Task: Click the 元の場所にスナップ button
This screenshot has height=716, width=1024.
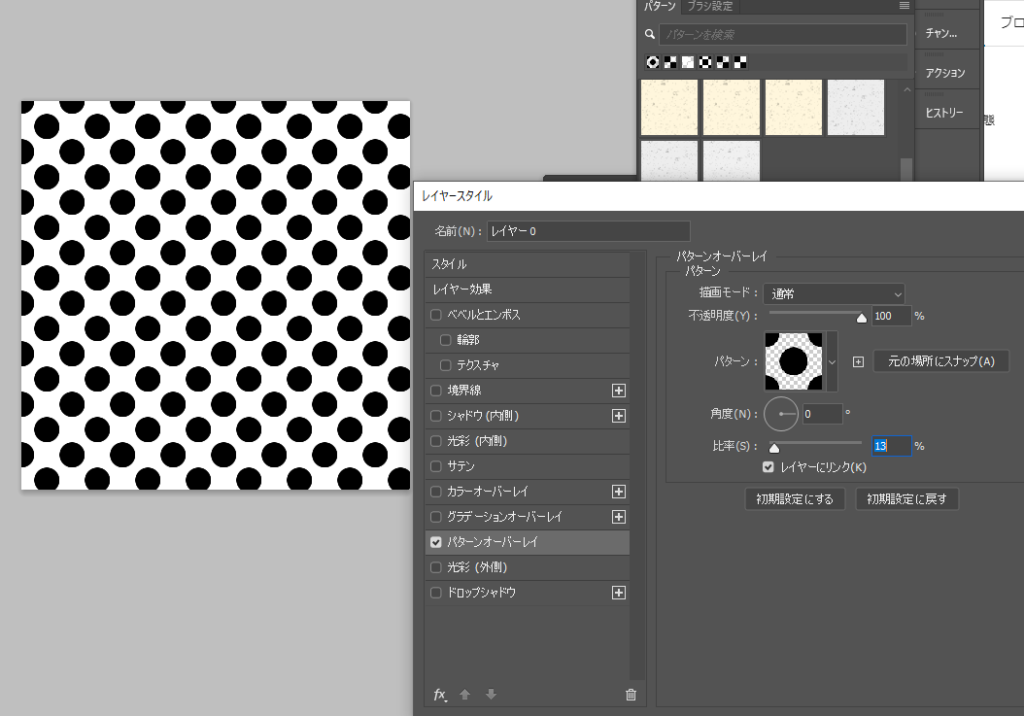Action: [941, 361]
